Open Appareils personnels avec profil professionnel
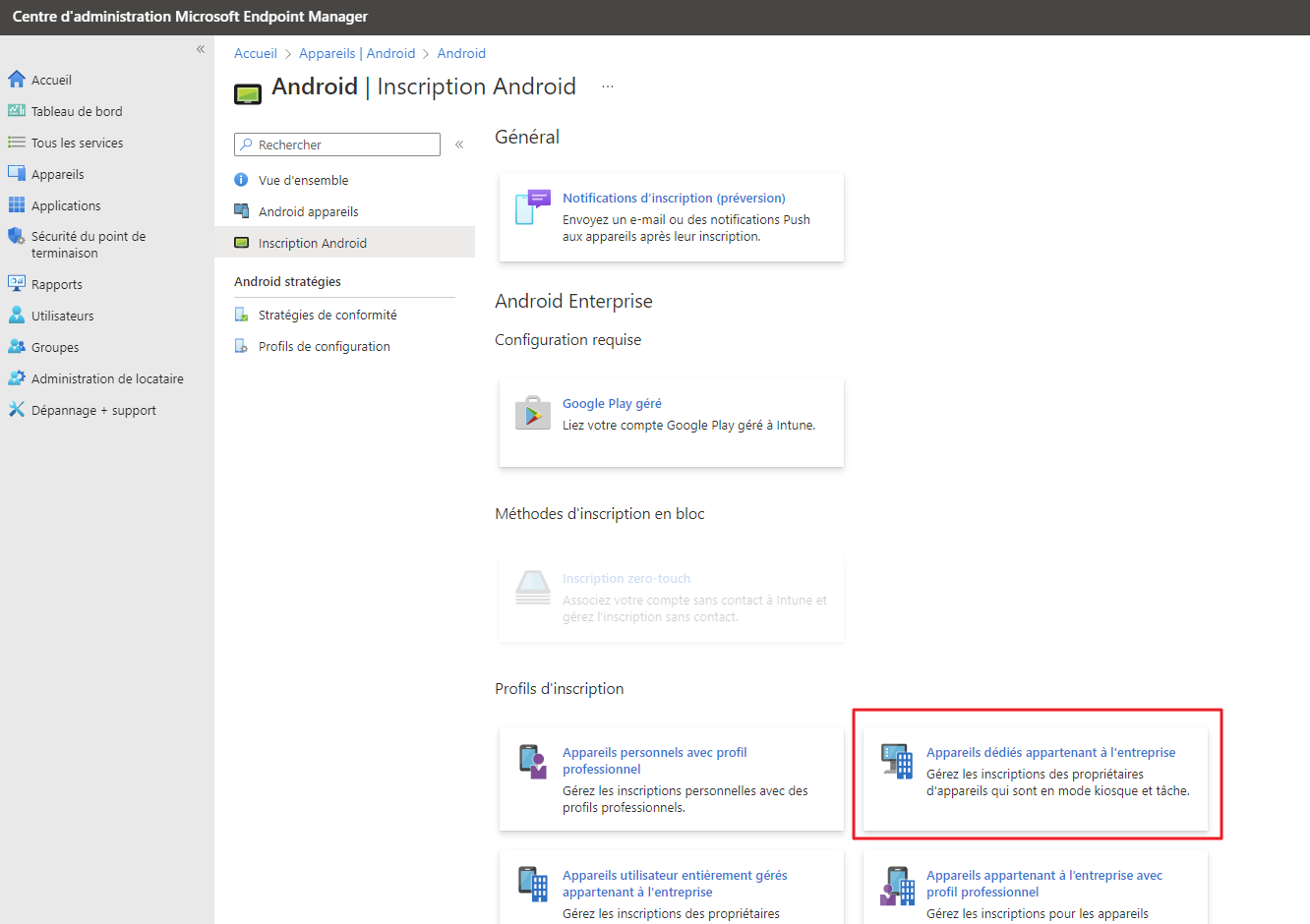The height and width of the screenshot is (924, 1310). click(x=655, y=761)
